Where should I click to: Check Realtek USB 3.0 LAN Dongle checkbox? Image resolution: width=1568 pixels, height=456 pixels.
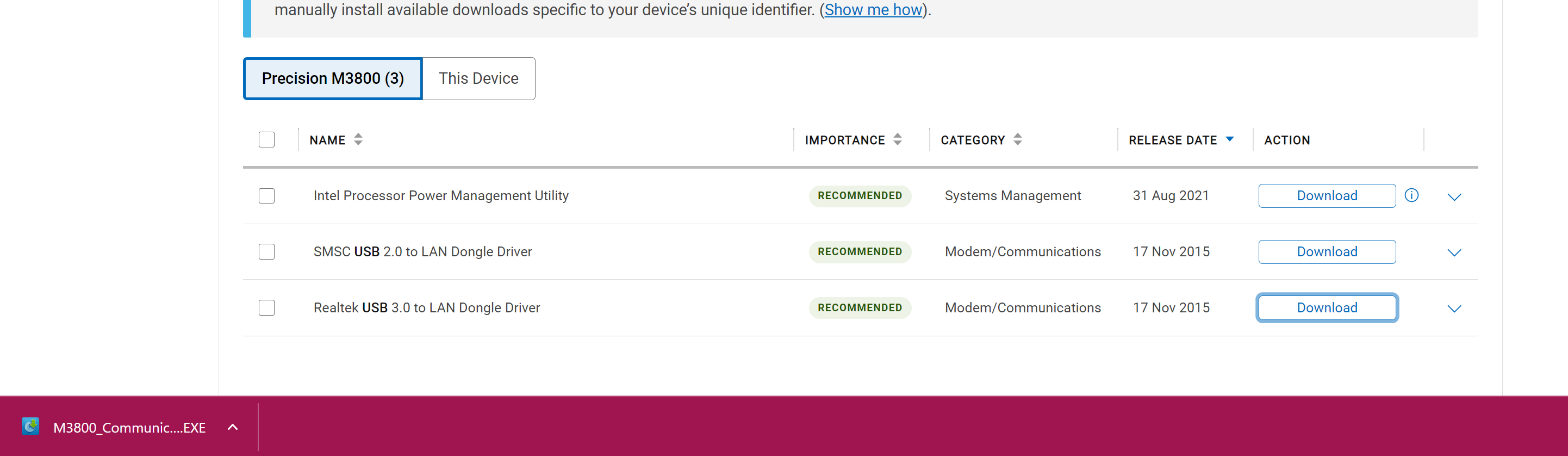tap(266, 307)
